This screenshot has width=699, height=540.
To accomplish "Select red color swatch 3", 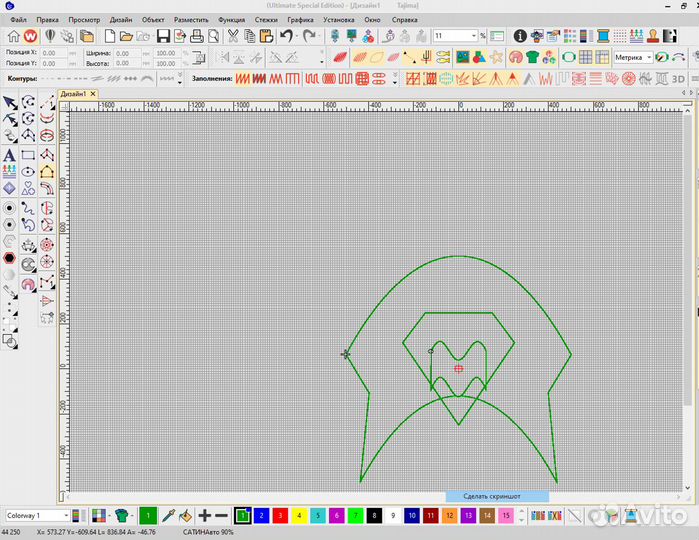I will click(x=280, y=516).
